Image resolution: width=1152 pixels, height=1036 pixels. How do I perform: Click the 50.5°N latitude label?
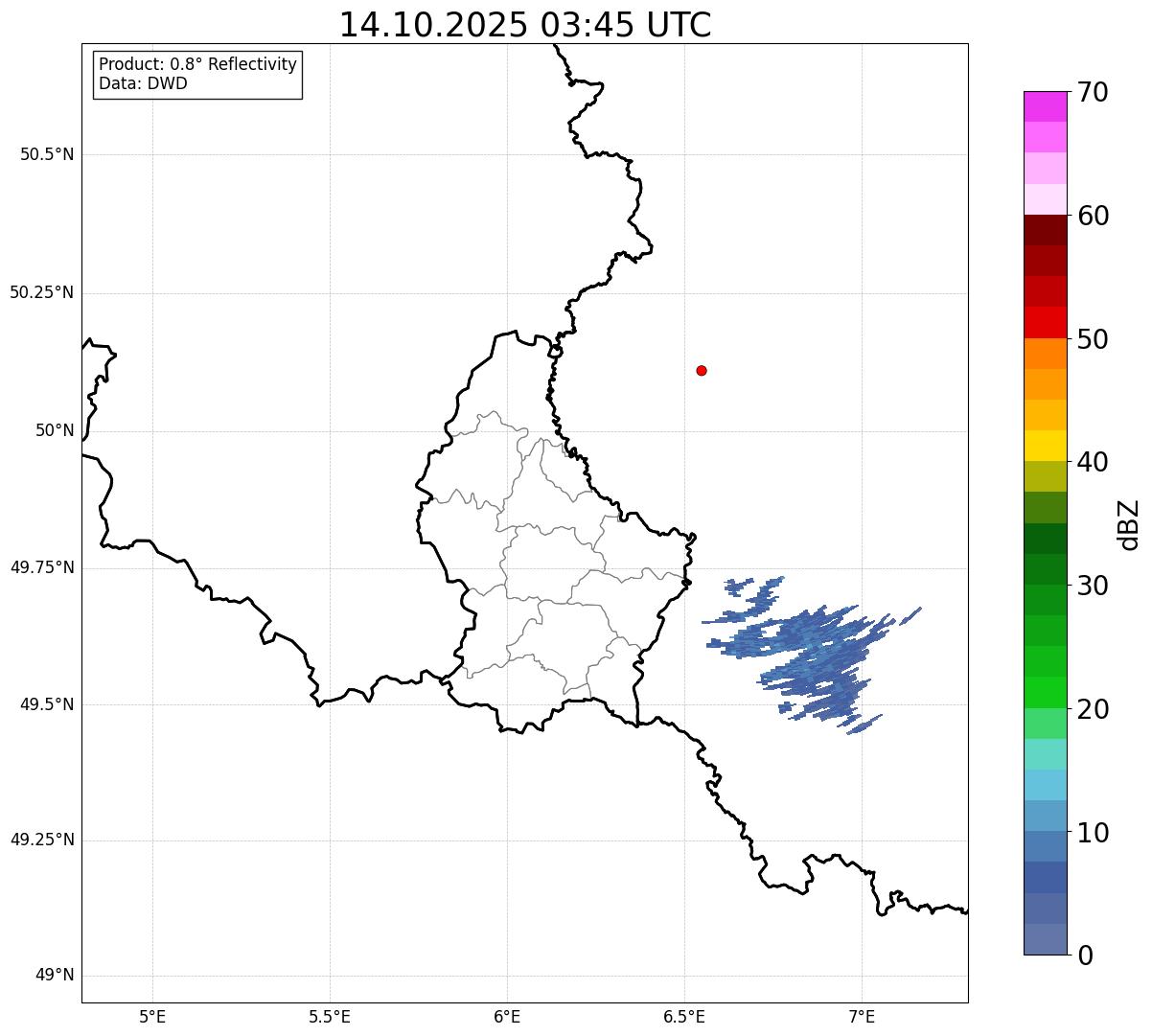coord(47,154)
